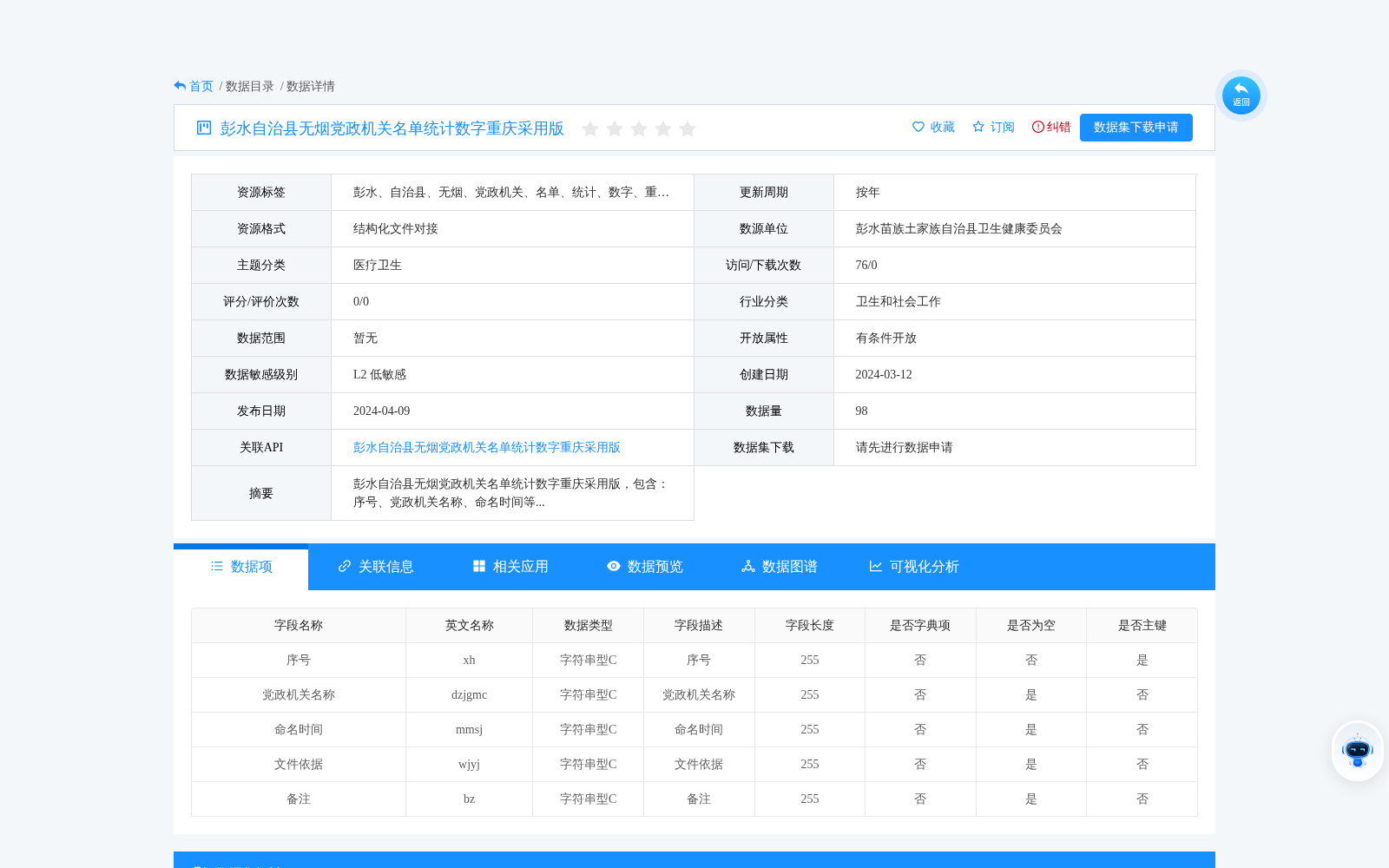This screenshot has height=868, width=1389.
Task: Click the wjyj English name cell
Action: point(470,765)
